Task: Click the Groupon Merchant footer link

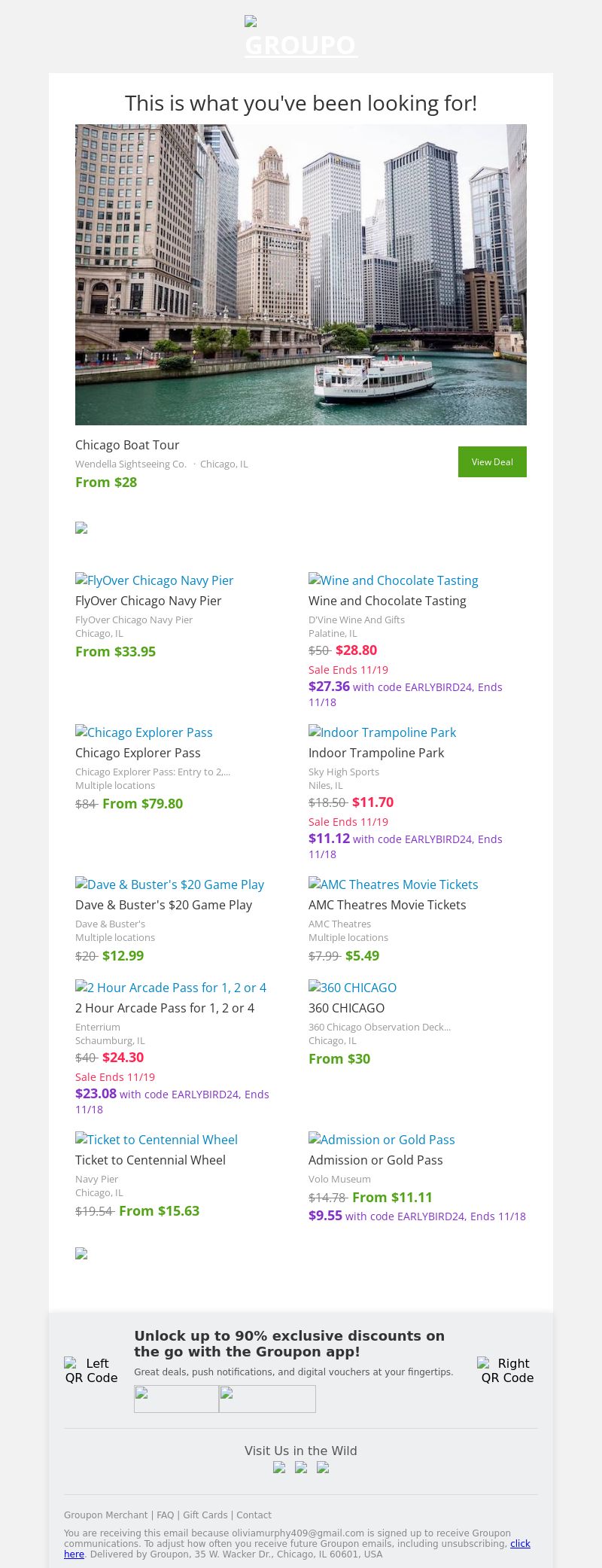Action: point(105,1515)
